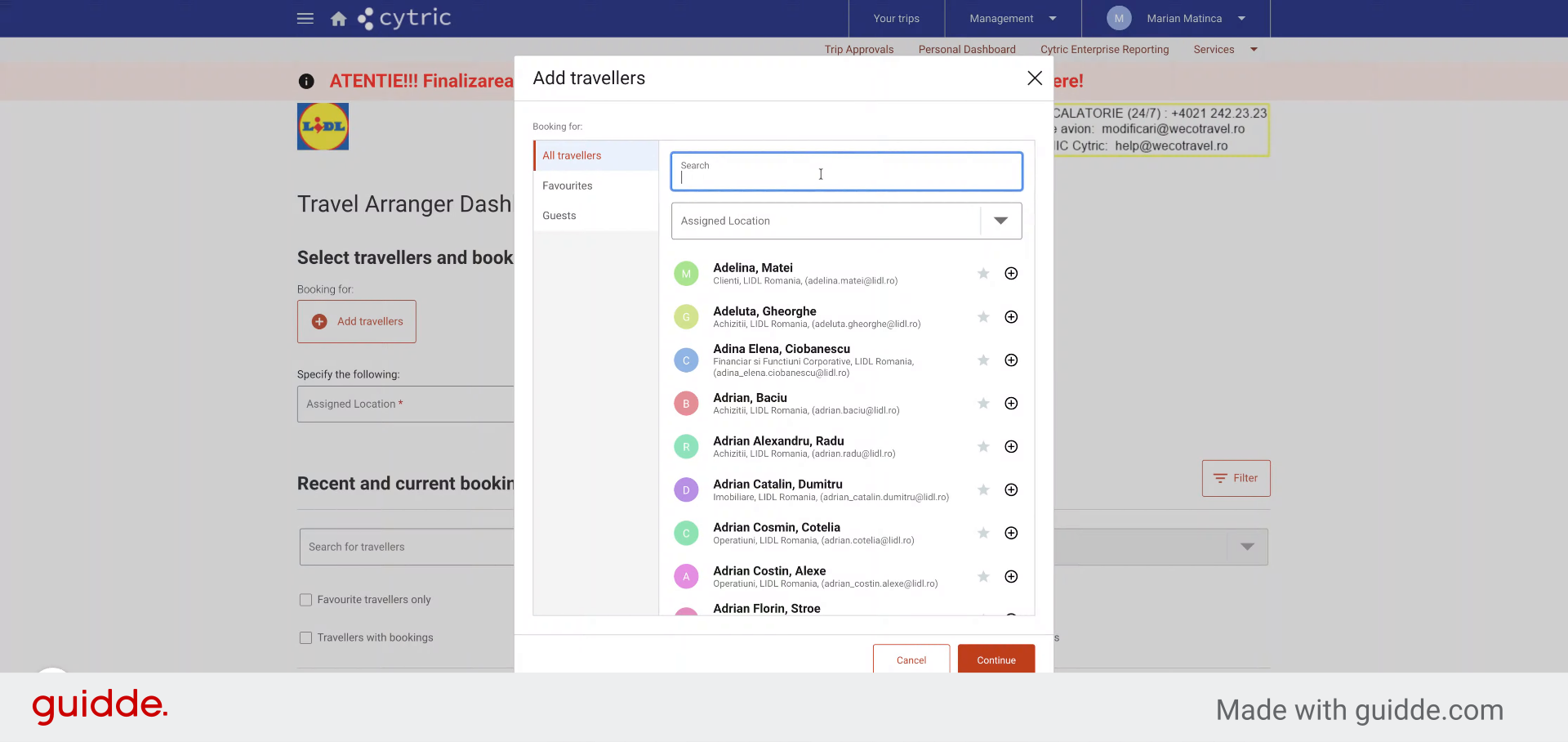
Task: Enable Travellers with bookings checkbox
Action: click(306, 638)
